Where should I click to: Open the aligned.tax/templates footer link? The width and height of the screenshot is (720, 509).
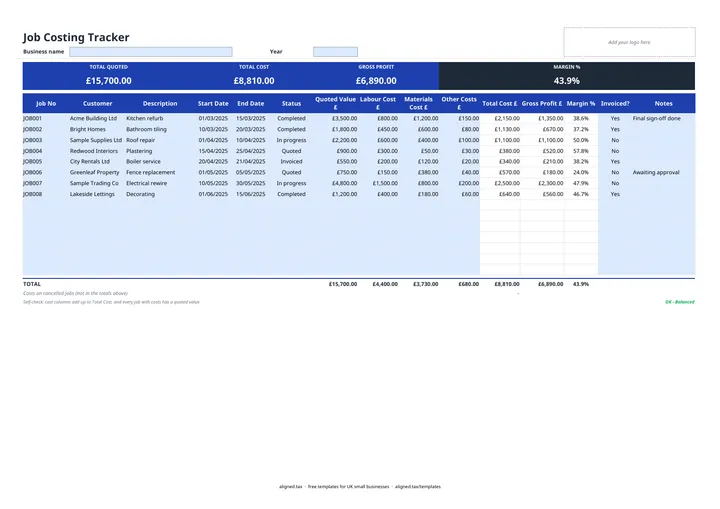[x=418, y=486]
